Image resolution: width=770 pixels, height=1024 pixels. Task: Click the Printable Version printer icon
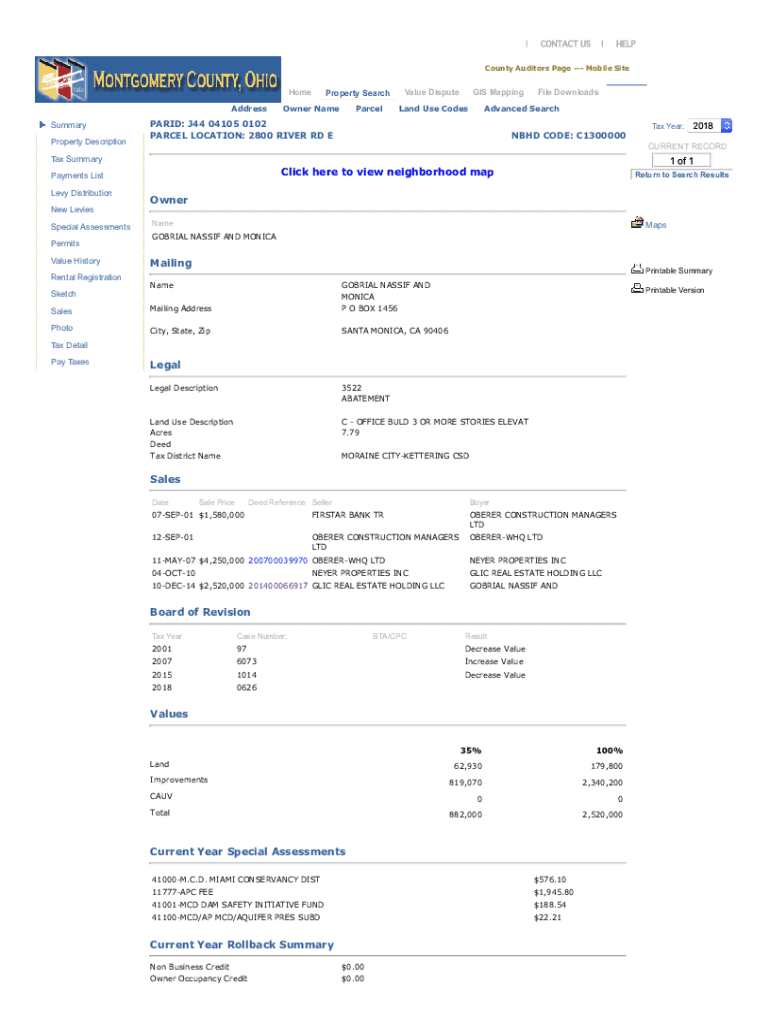click(x=637, y=289)
